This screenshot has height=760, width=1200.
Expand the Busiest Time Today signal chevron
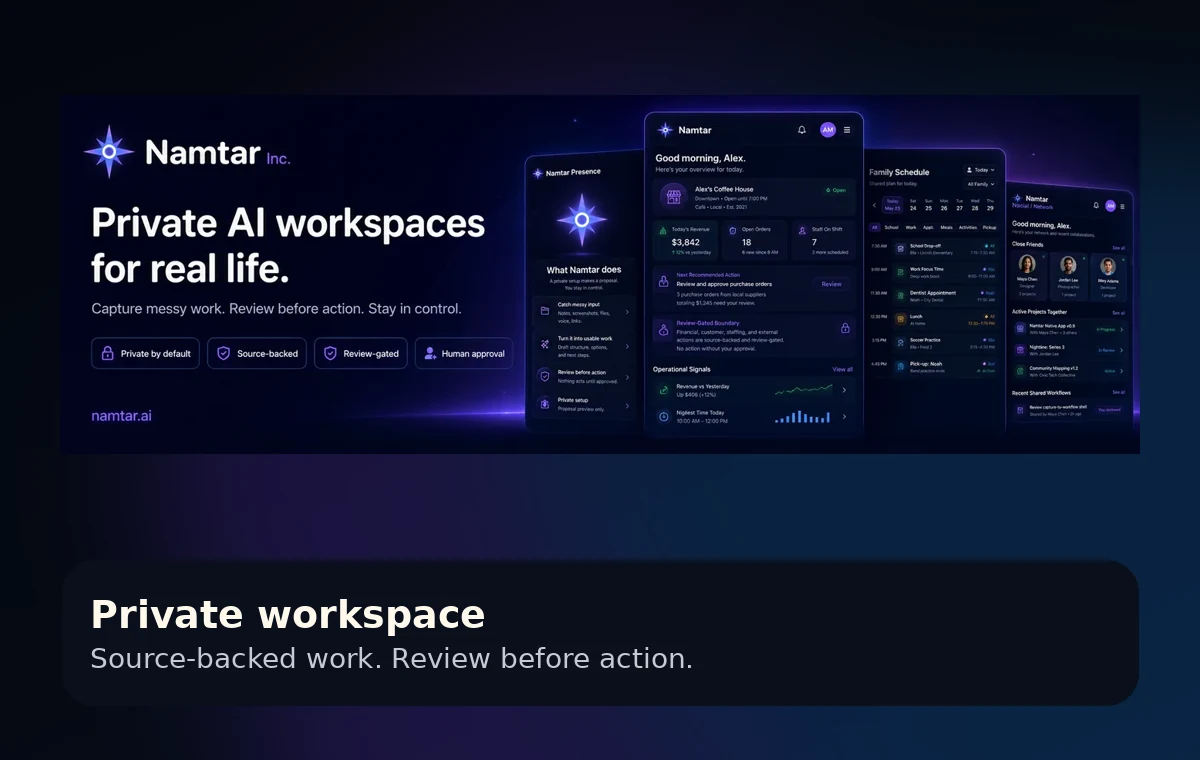[844, 416]
